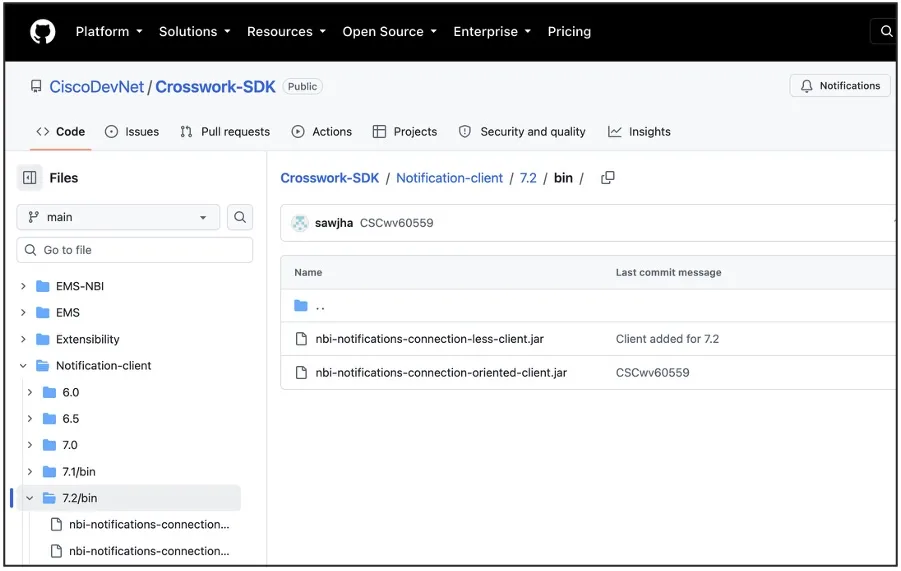Click the Name column header

308,272
